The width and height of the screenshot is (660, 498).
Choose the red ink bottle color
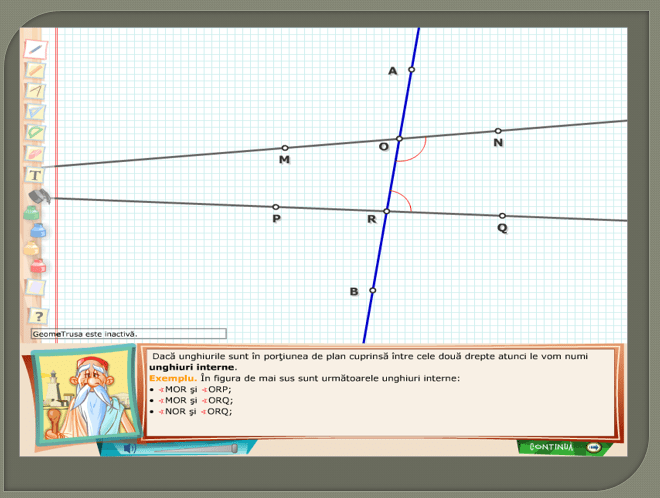click(37, 266)
